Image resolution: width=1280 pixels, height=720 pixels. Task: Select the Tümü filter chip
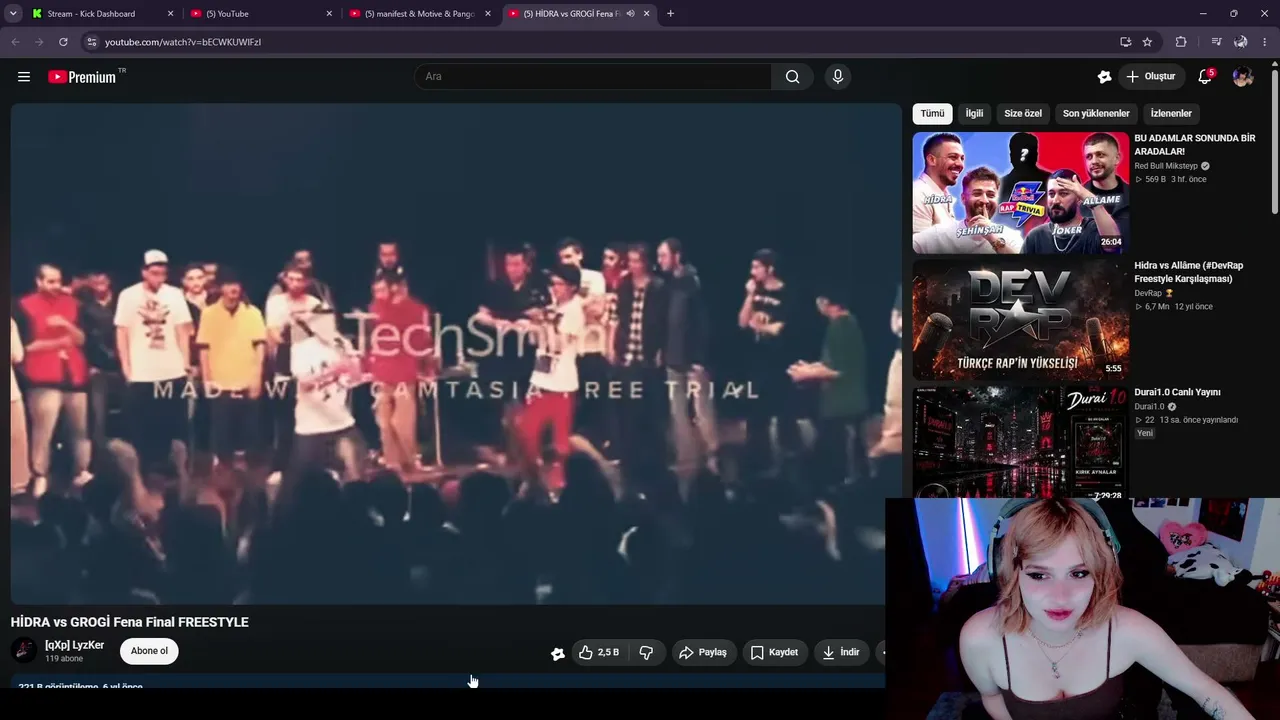(x=932, y=114)
